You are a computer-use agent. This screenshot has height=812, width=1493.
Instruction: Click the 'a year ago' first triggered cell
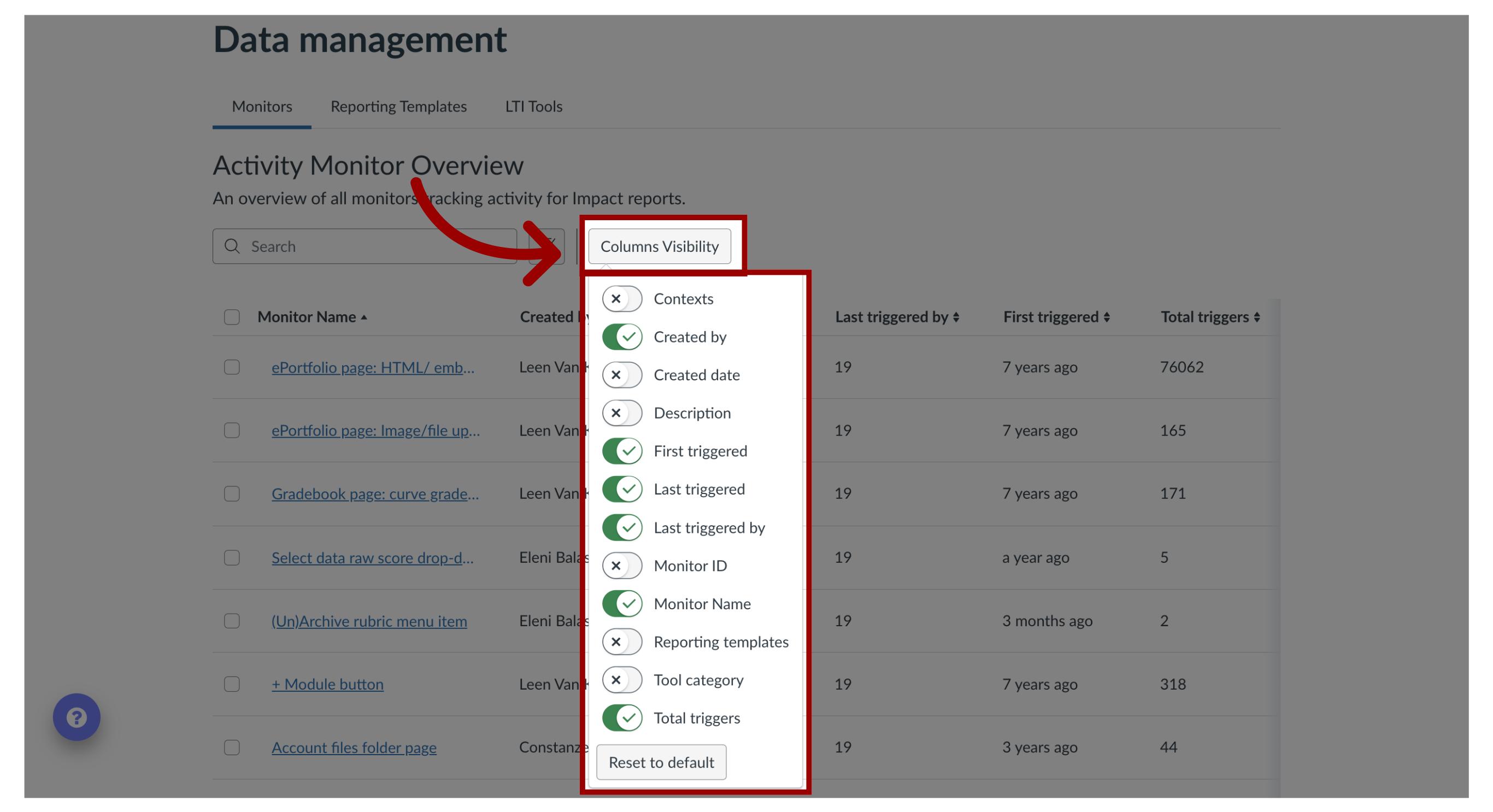click(x=1036, y=557)
